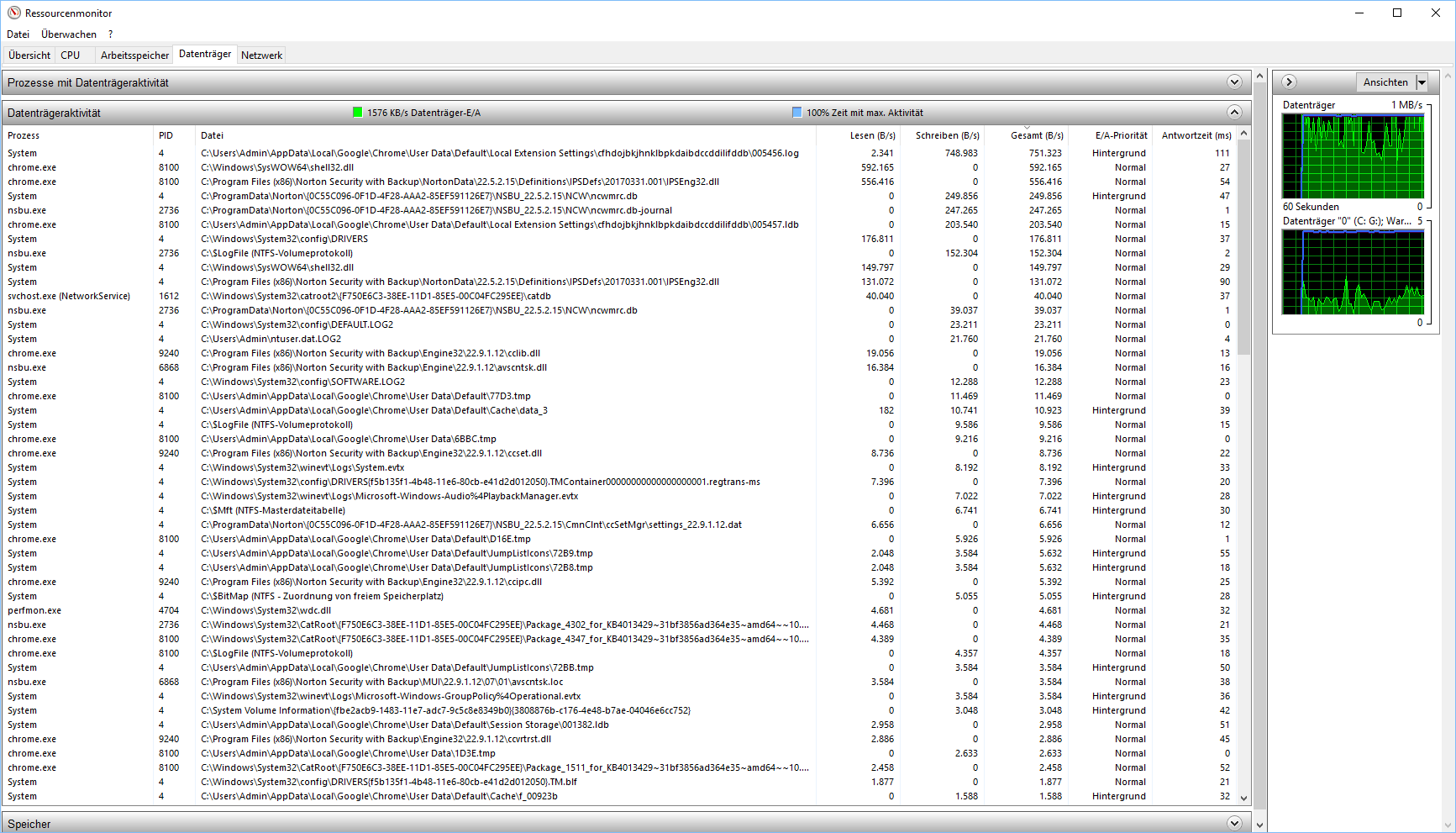Select the C:\$Mft (NTFS-Masterdateitabelle) row
Image resolution: width=1456 pixels, height=833 pixels.
(620, 510)
